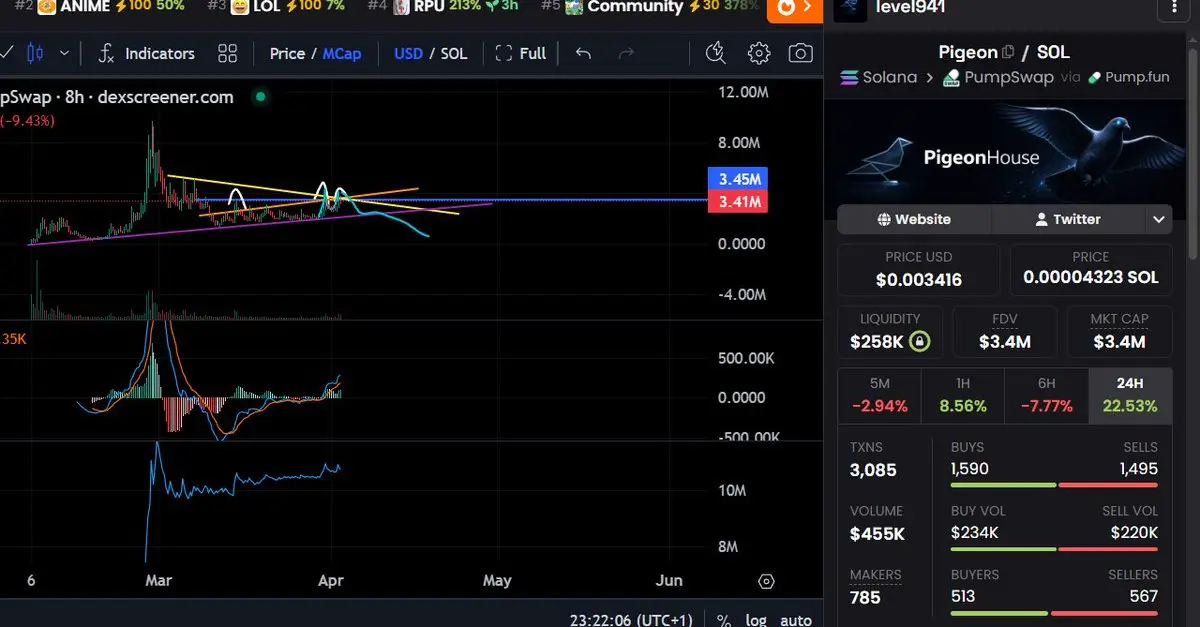Click the MKT CAP $3.4M box
This screenshot has width=1200, height=627.
1119,332
